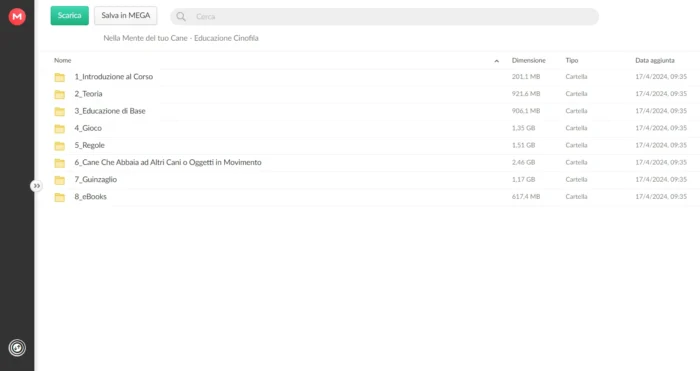The height and width of the screenshot is (371, 700).
Task: Focus the Cerca search field
Action: 384,17
